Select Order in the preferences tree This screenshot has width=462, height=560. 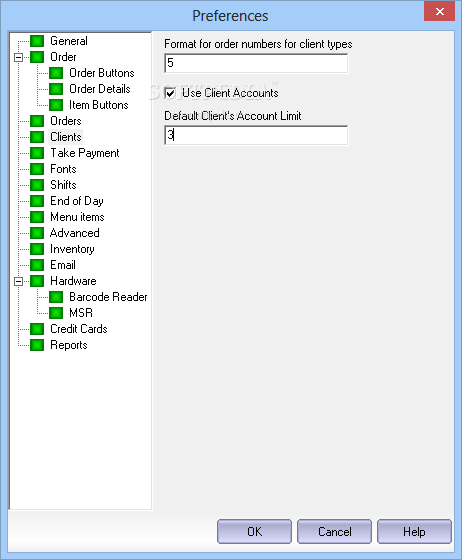coord(63,57)
